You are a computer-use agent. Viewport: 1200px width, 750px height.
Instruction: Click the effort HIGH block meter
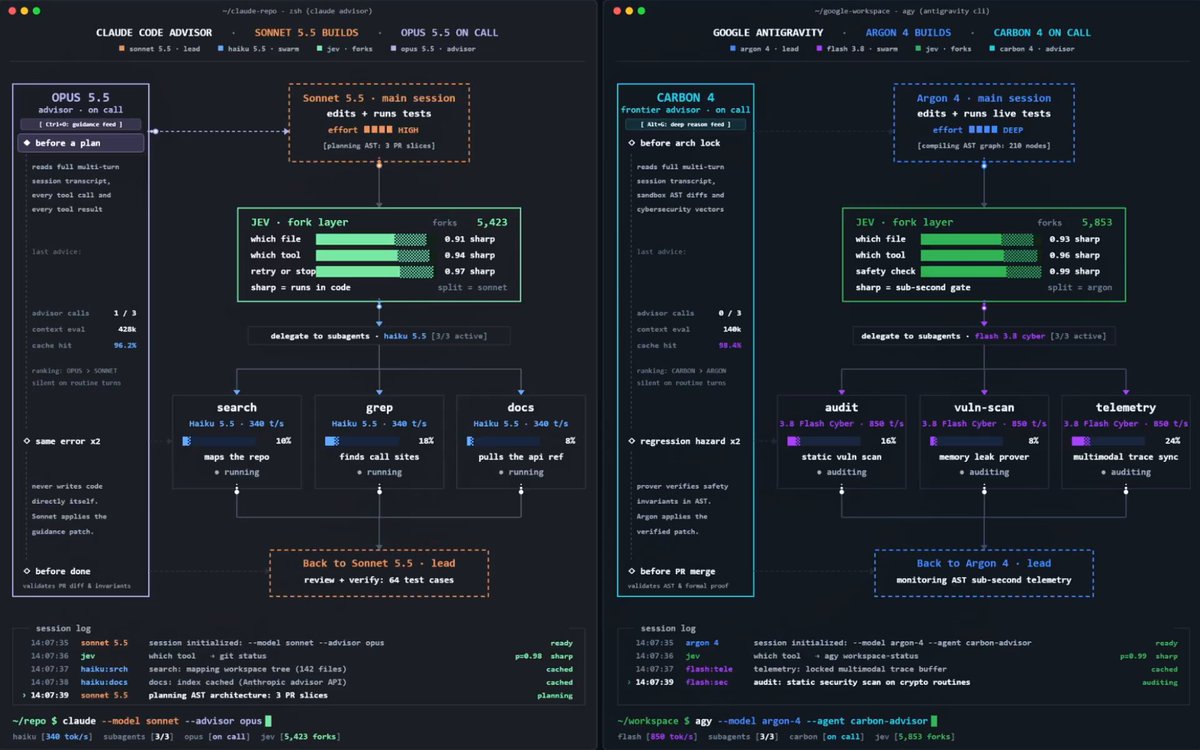[x=379, y=129]
